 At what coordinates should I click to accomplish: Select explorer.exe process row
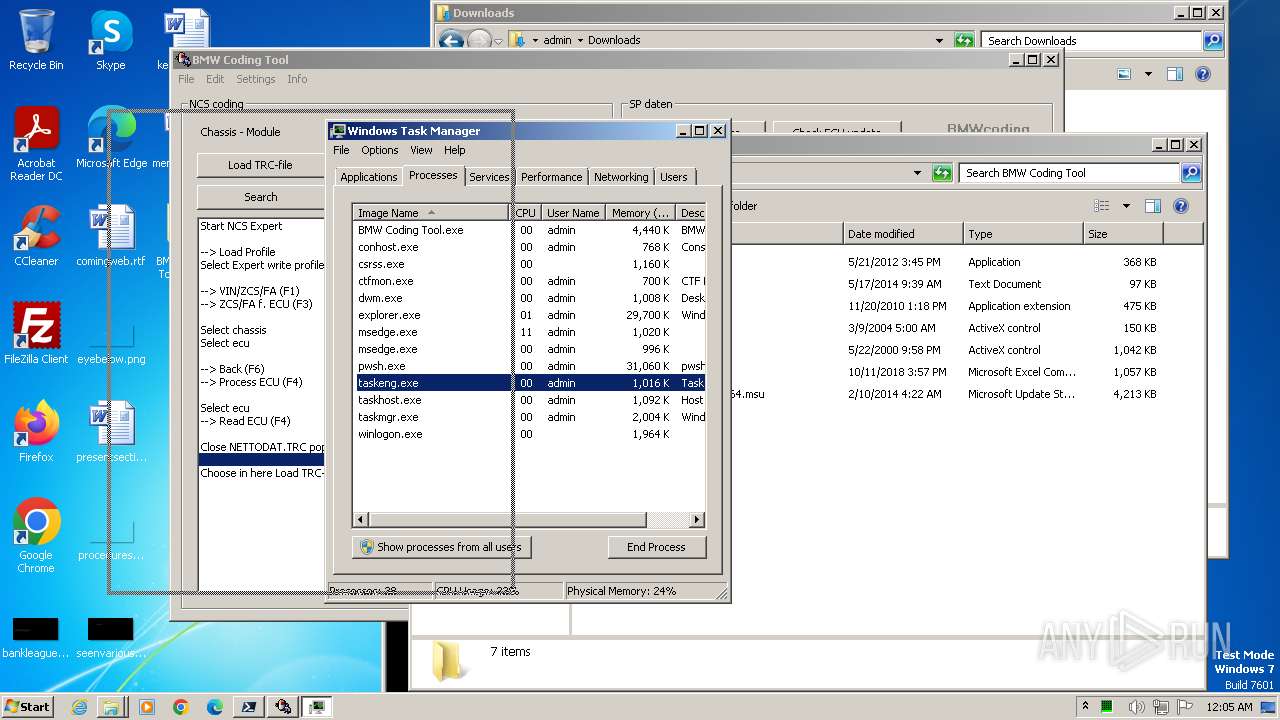pos(530,315)
